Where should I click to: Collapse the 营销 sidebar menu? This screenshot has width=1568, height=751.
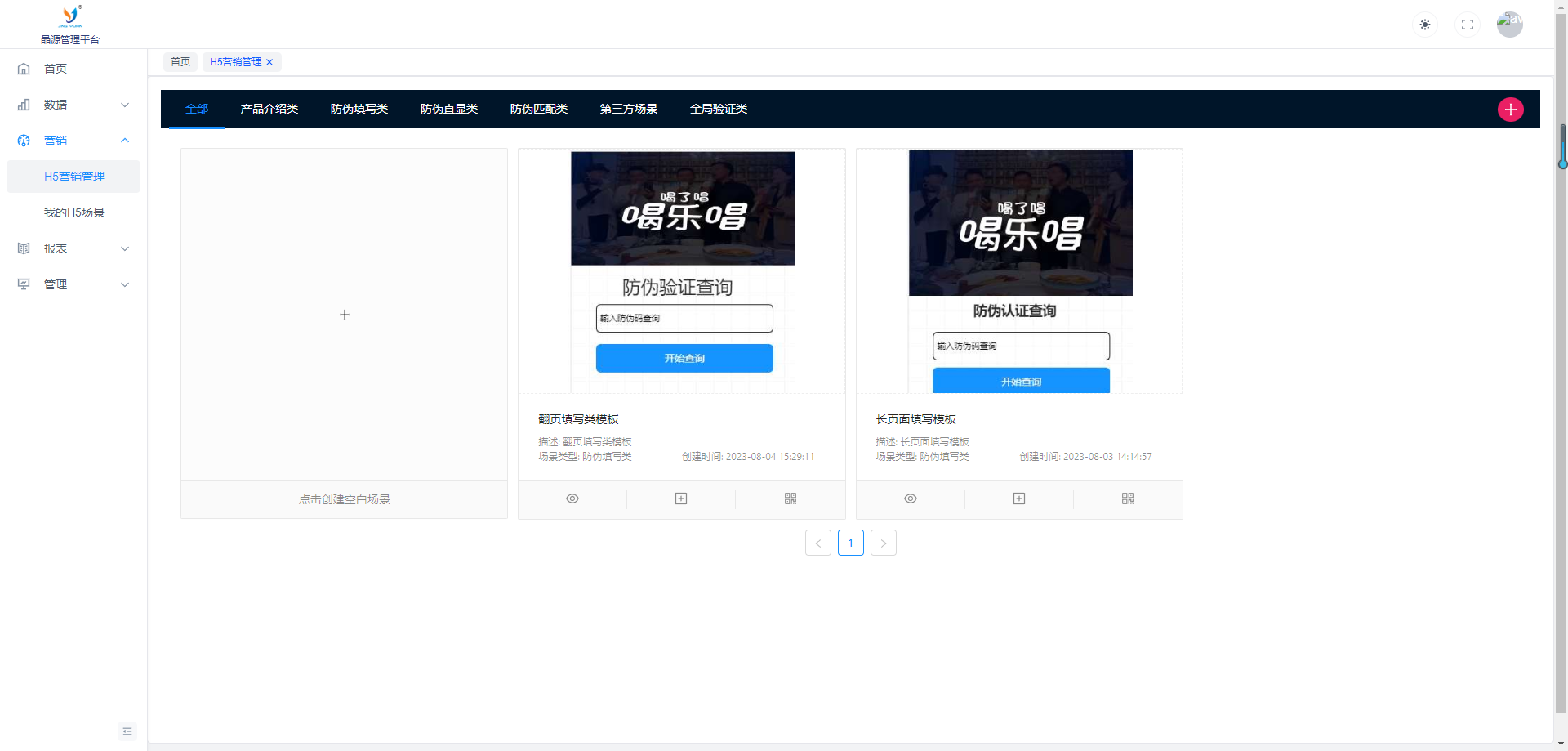[x=125, y=141]
